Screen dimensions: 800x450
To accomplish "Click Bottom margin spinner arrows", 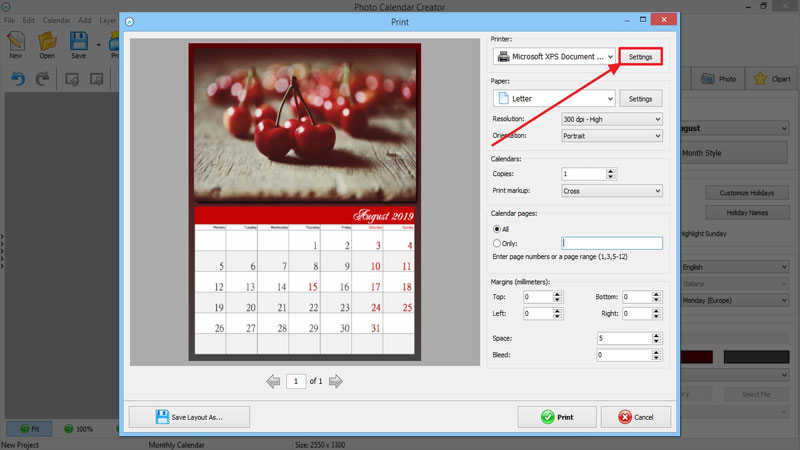I will point(657,297).
